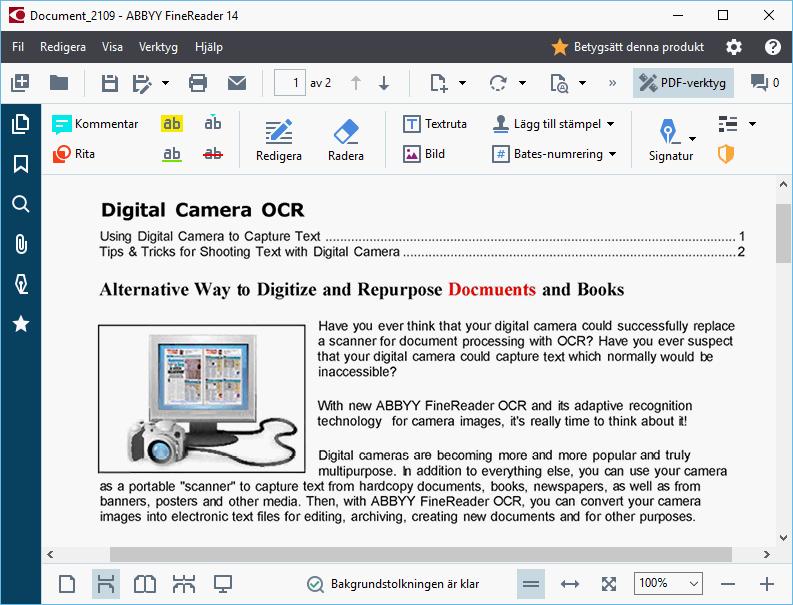The width and height of the screenshot is (793, 605).
Task: Open the 100% zoom combo box
Action: [668, 584]
